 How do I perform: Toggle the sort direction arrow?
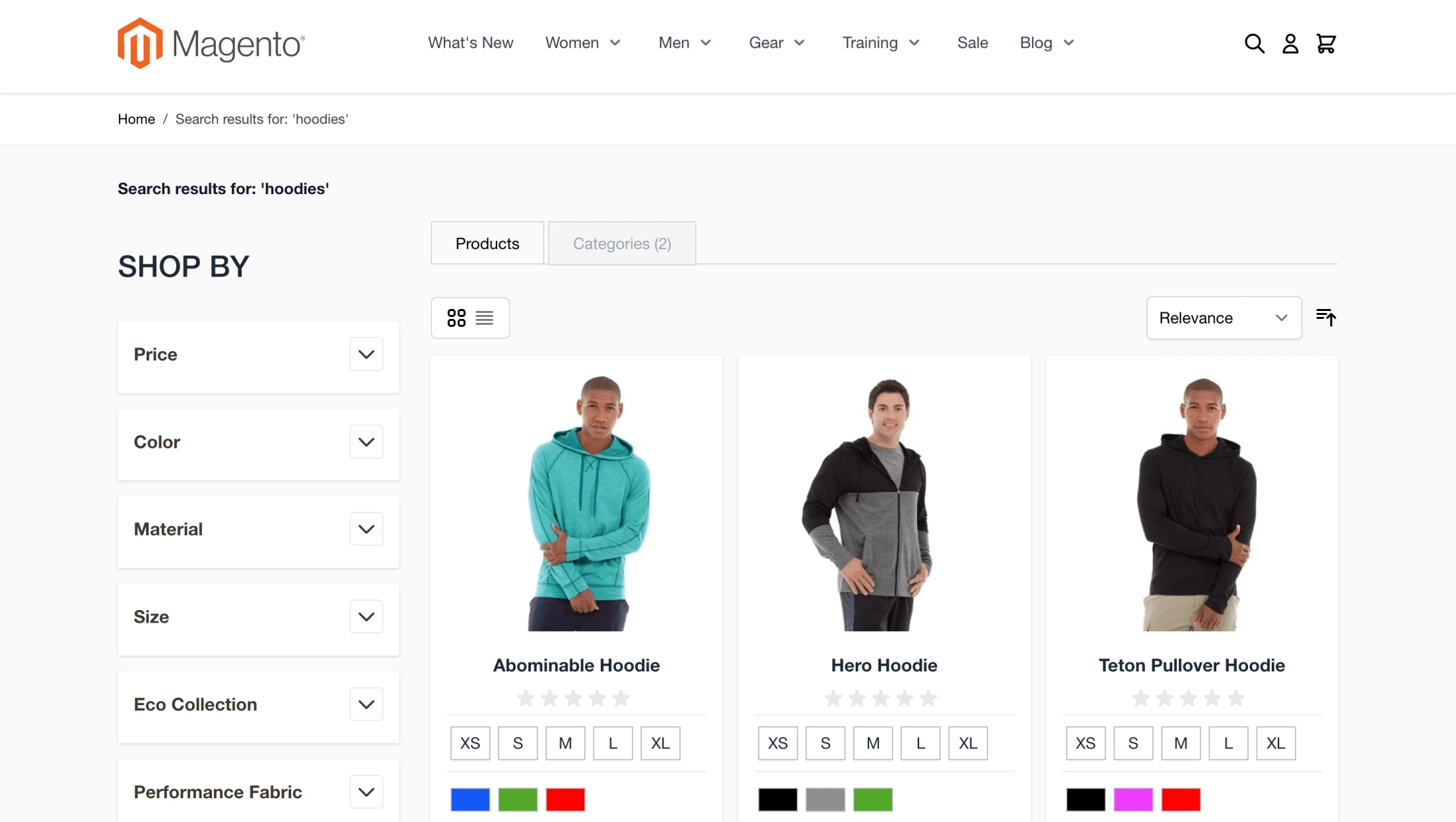[x=1326, y=318]
